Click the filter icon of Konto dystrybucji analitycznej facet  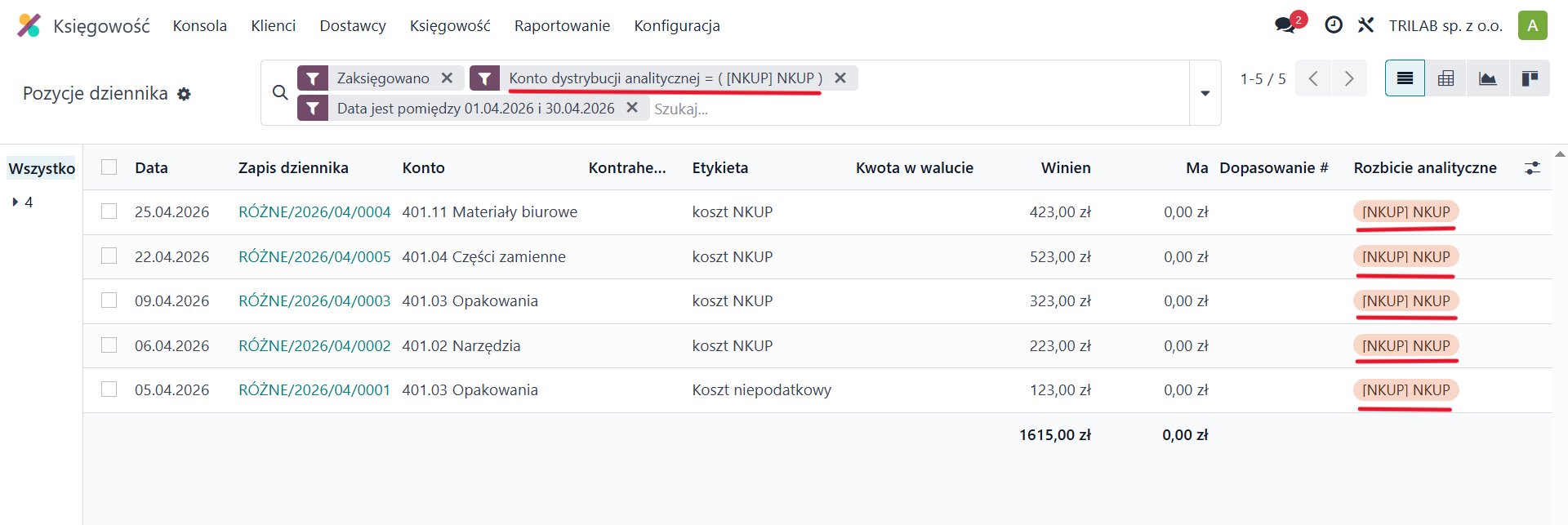pyautogui.click(x=485, y=78)
